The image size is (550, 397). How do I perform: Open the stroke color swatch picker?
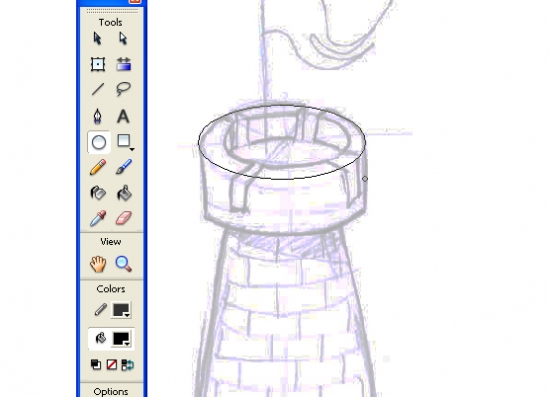coord(121,310)
